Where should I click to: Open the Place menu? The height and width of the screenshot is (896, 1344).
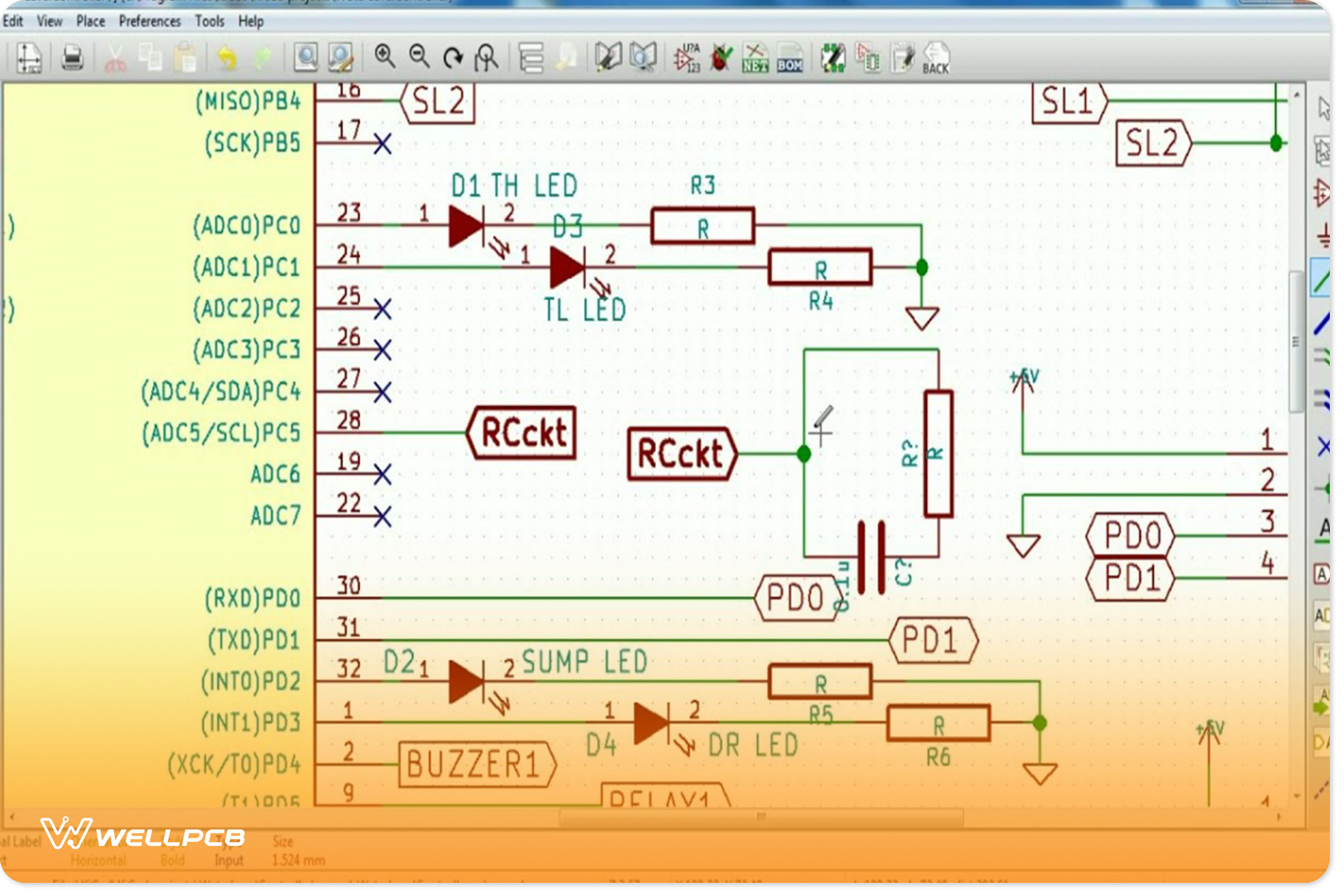90,20
